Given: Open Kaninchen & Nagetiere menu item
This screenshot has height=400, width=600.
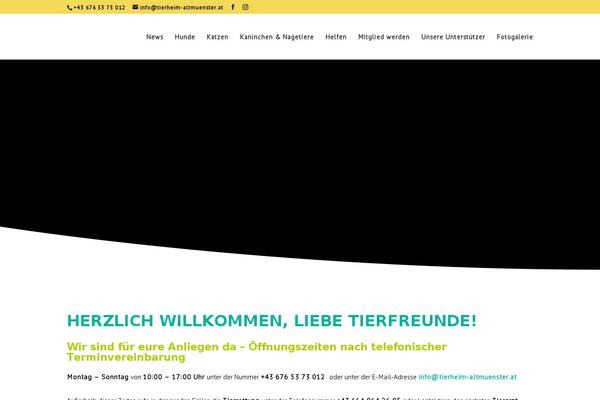Looking at the screenshot, I should [x=277, y=37].
